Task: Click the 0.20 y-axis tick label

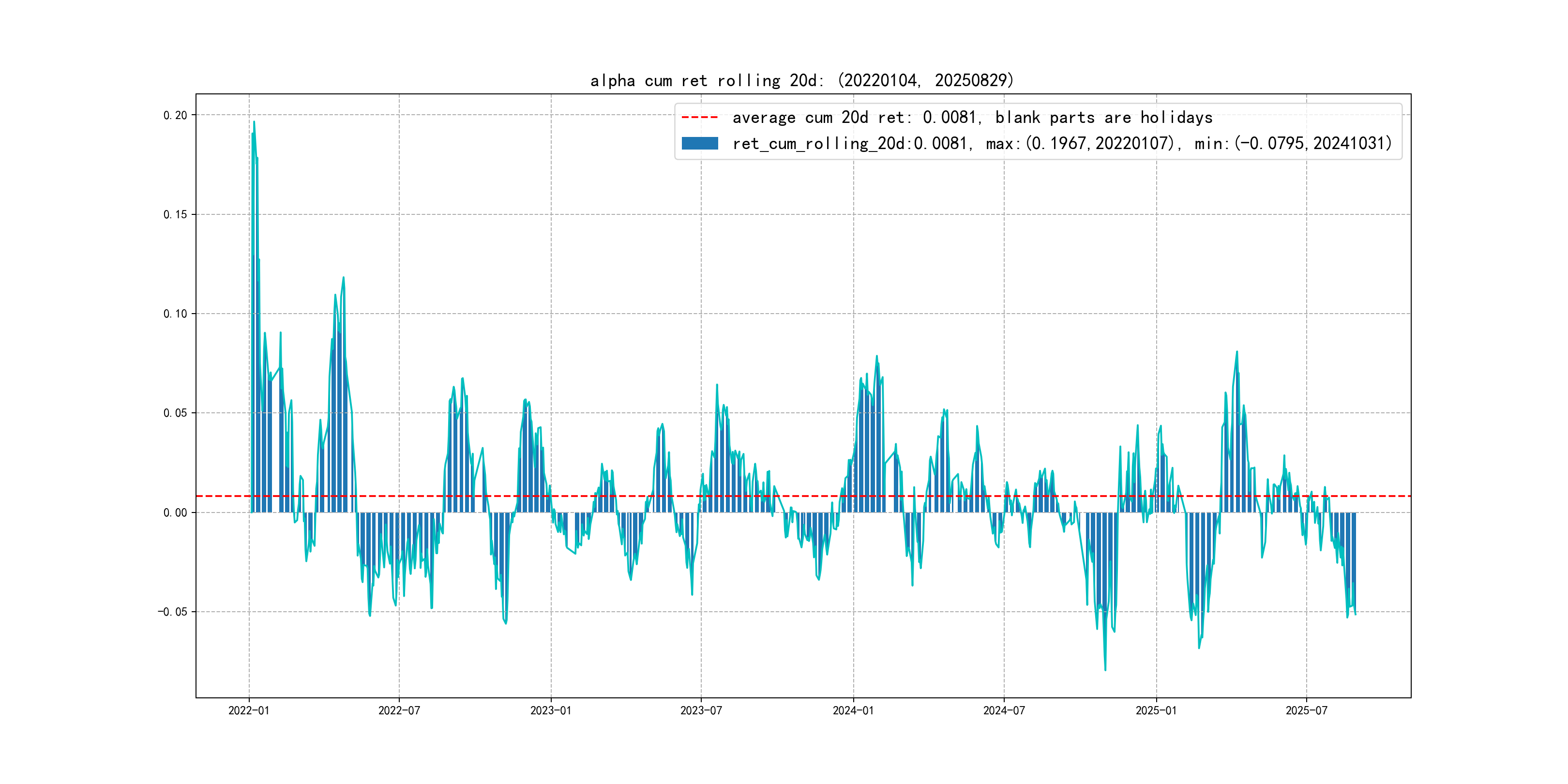Action: [175, 115]
